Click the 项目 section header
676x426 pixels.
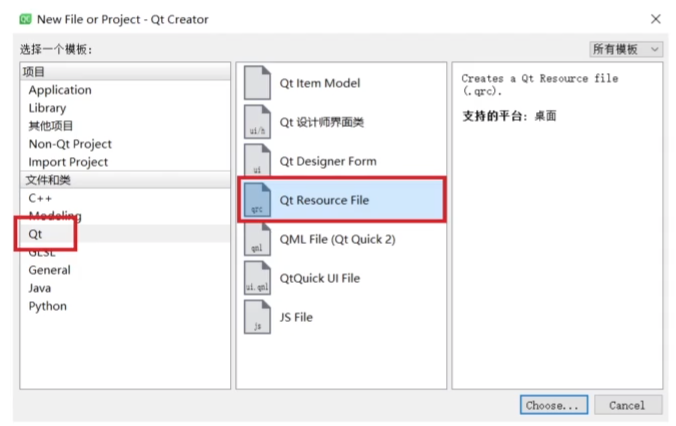[x=125, y=72]
